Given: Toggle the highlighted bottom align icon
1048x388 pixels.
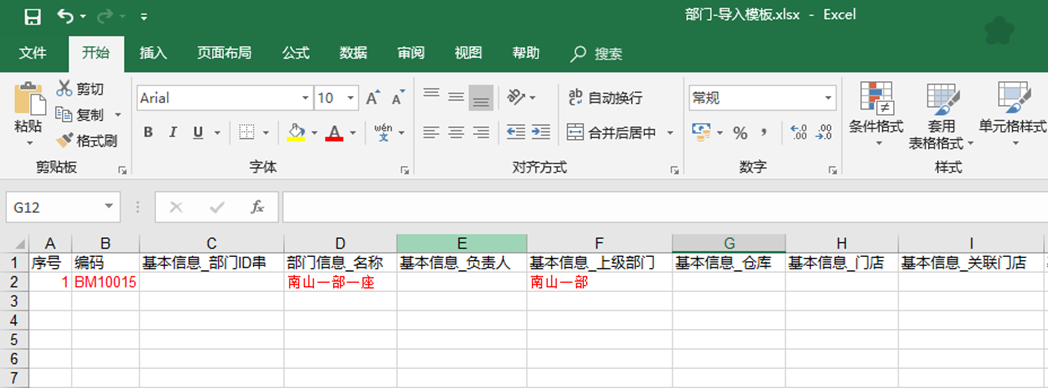Looking at the screenshot, I should tap(481, 98).
